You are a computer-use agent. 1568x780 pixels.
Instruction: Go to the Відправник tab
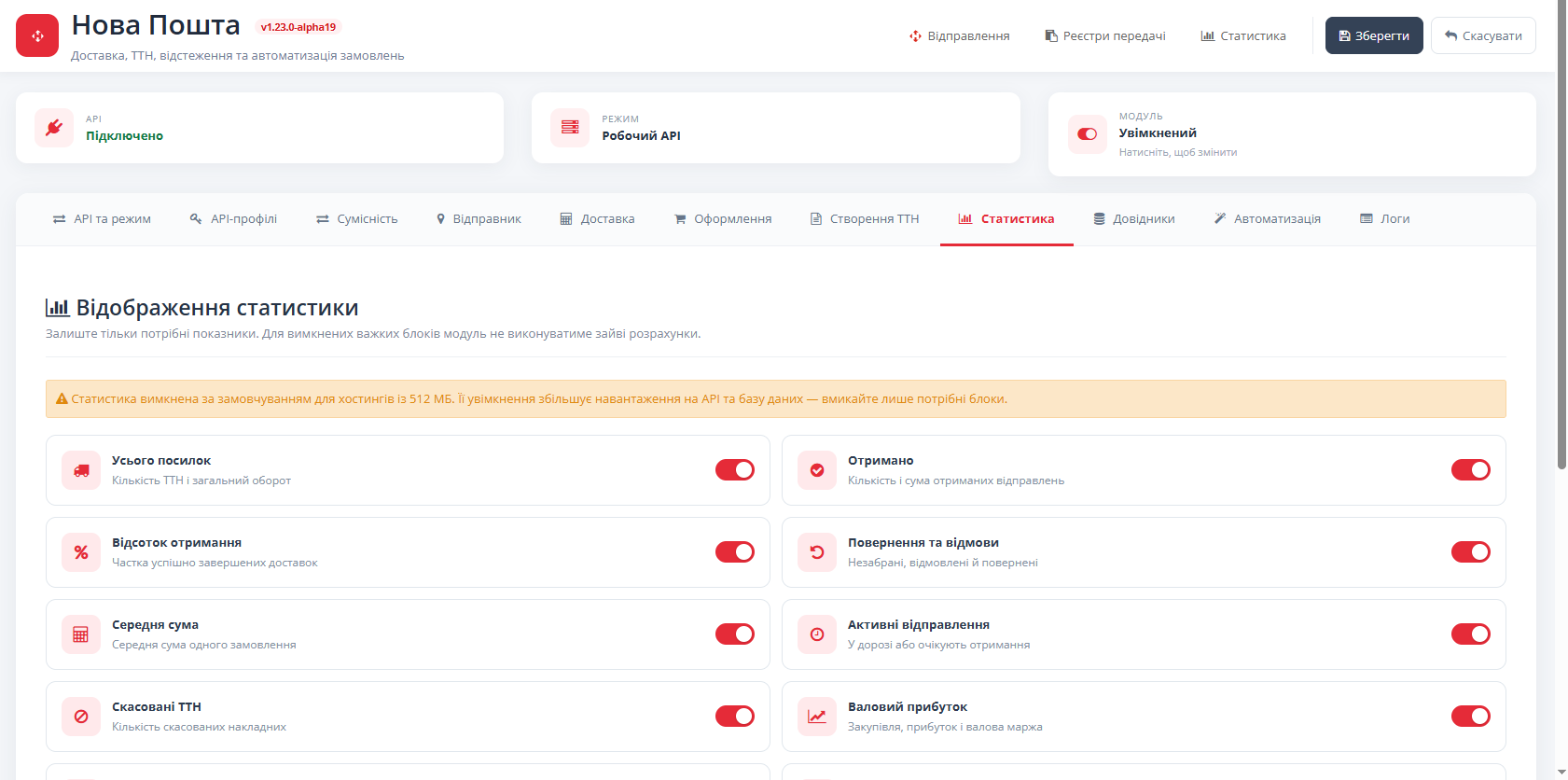click(479, 219)
